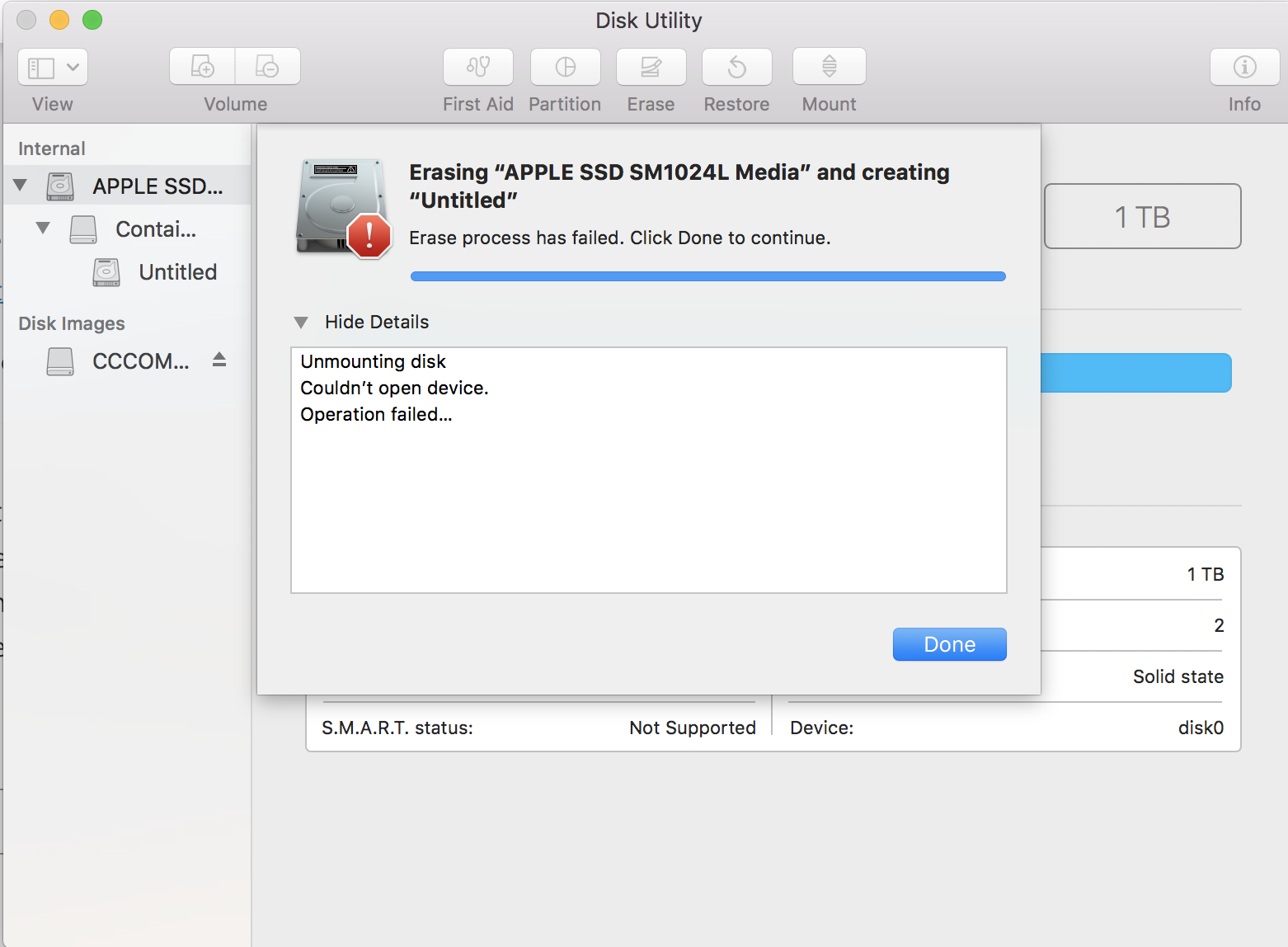Select the Untitled volume icon in sidebar
Image resolution: width=1288 pixels, height=947 pixels.
(x=106, y=272)
